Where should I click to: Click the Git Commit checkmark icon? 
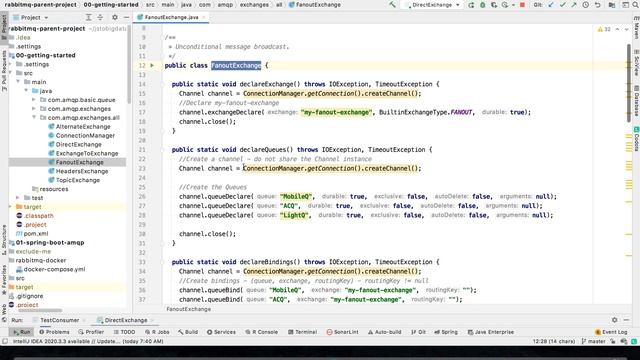pyautogui.click(x=563, y=5)
